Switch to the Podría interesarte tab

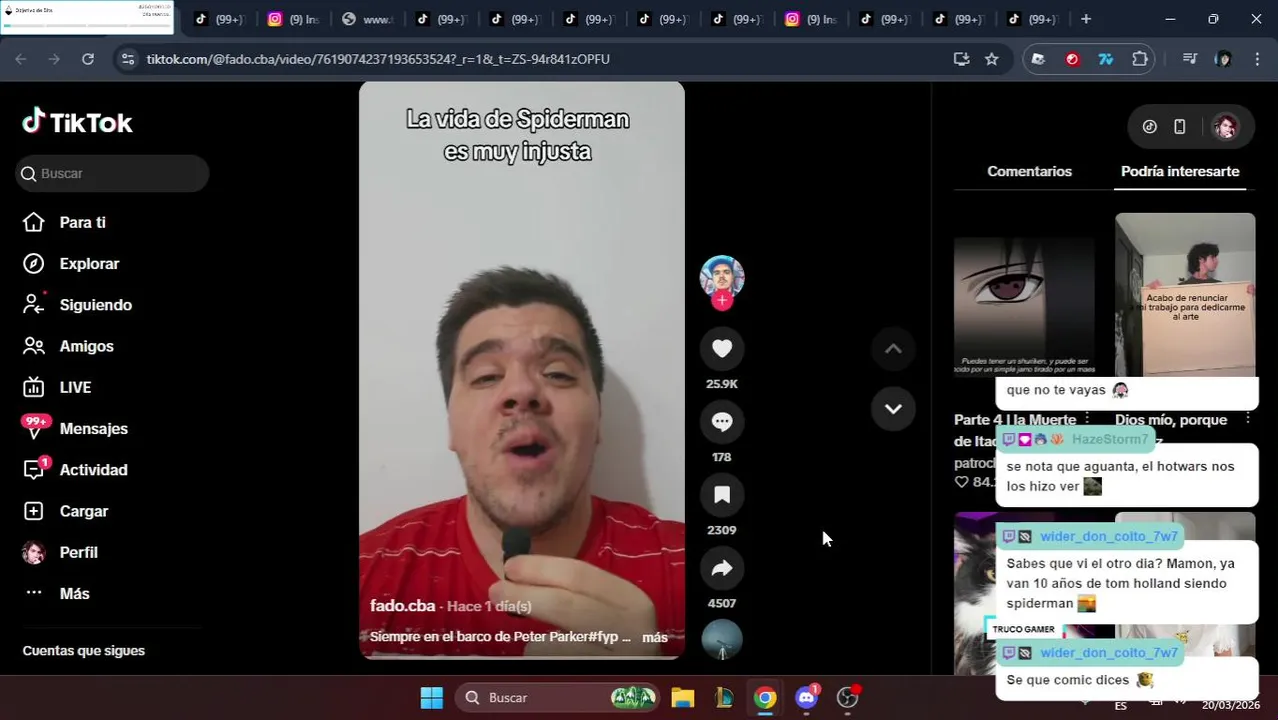[1180, 171]
